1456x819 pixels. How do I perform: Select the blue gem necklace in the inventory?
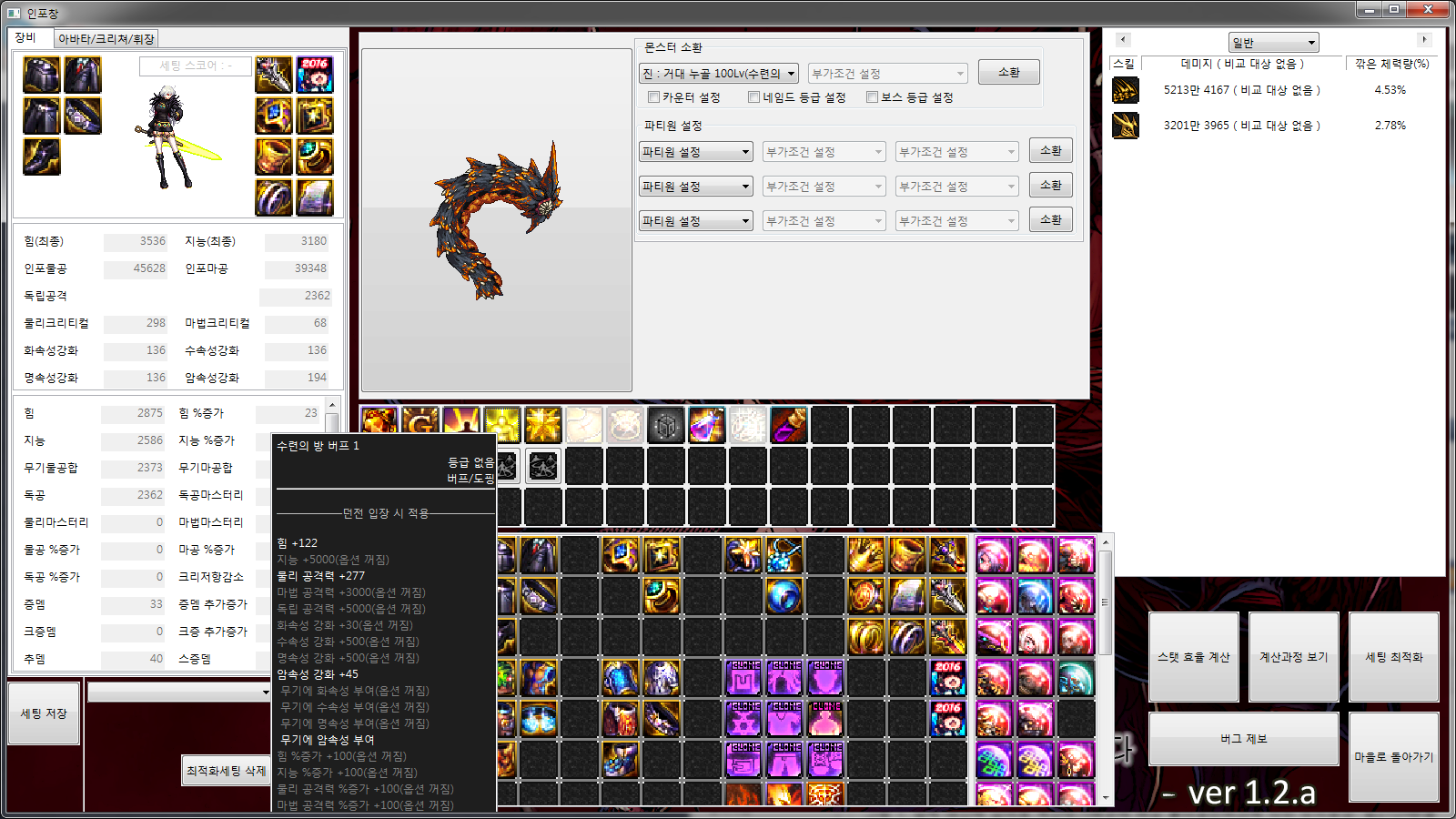tap(784, 555)
